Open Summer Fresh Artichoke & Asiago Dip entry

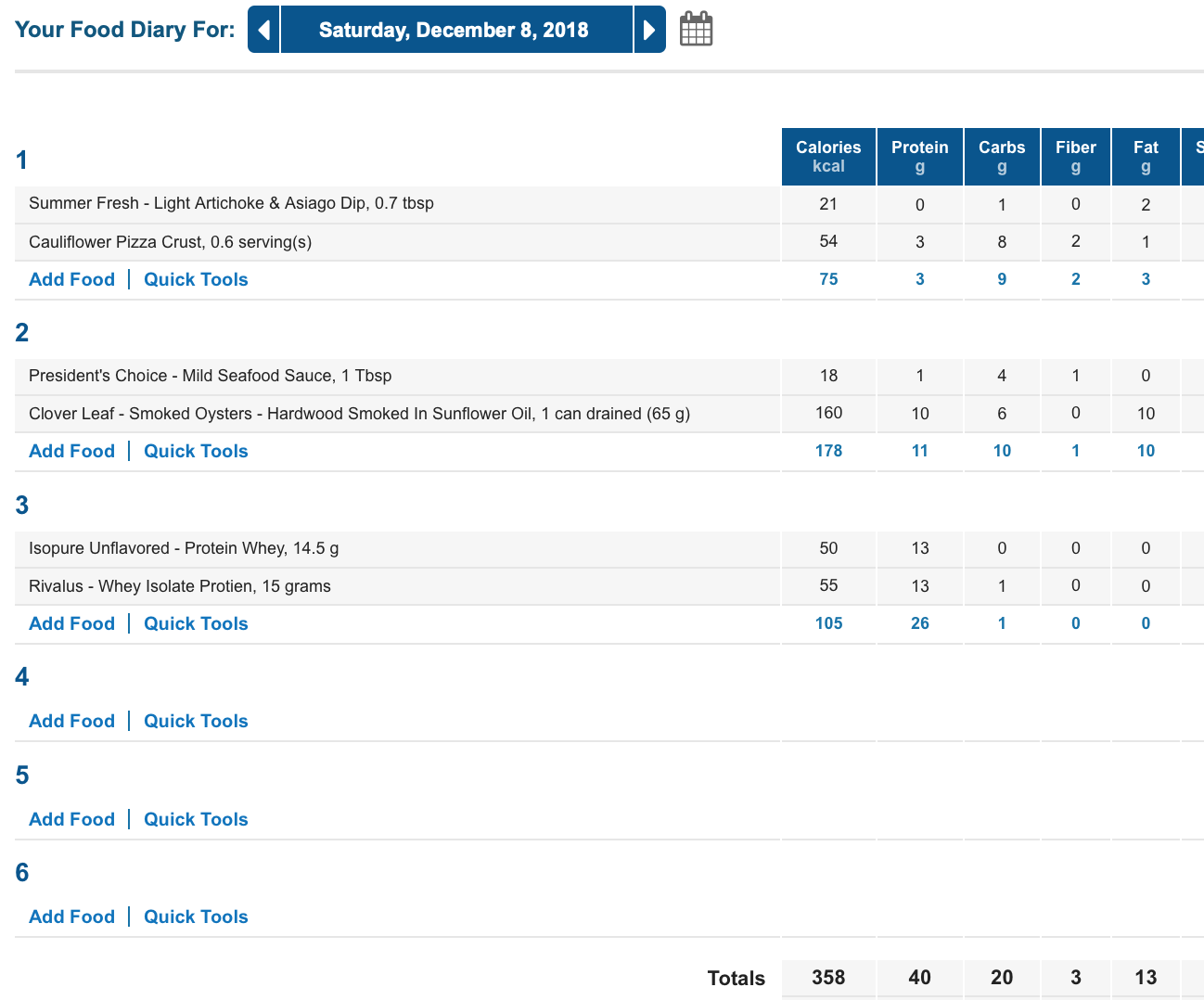[231, 203]
